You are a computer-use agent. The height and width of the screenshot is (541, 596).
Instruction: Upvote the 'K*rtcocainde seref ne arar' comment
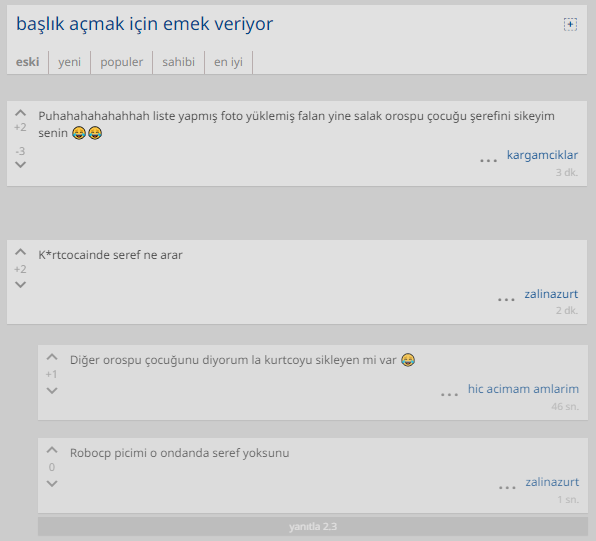click(20, 252)
